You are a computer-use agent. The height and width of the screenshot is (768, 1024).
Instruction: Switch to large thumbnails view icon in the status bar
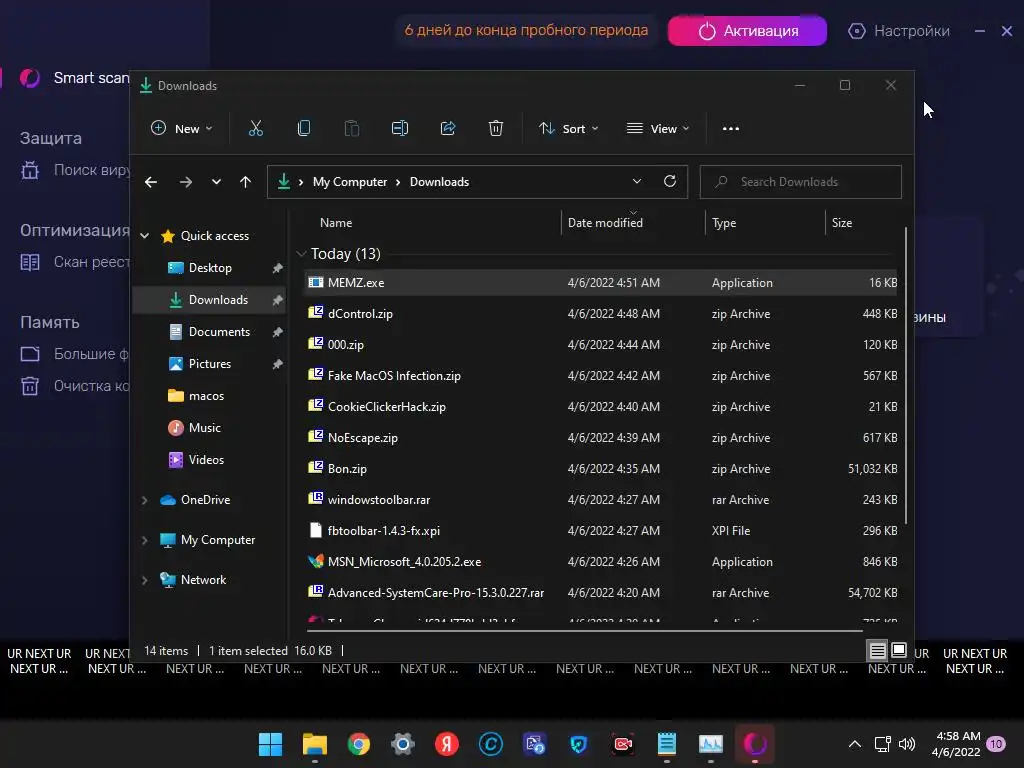899,650
